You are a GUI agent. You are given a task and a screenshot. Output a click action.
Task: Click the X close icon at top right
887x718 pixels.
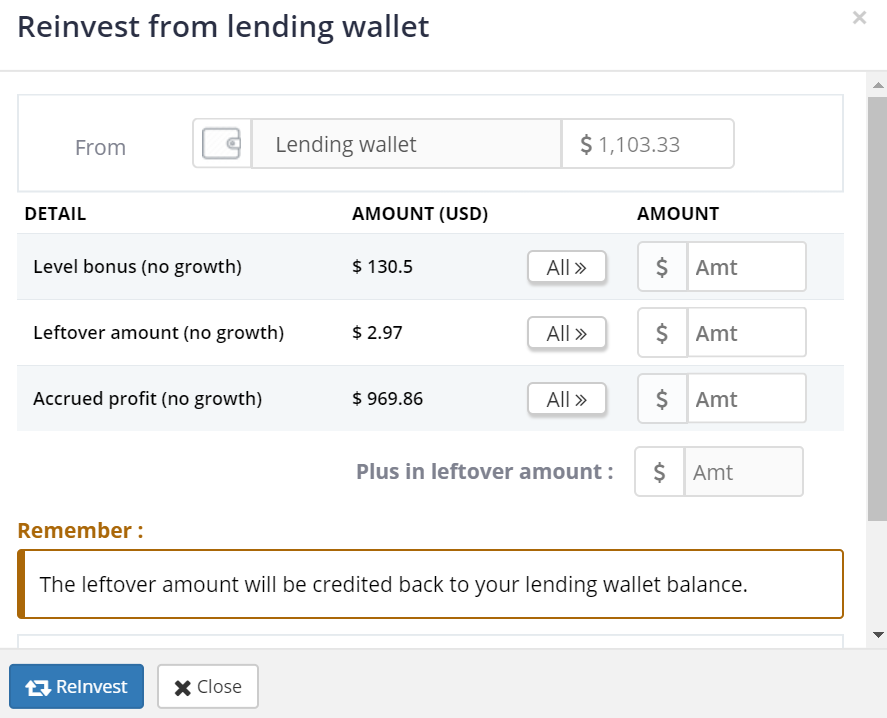859,18
